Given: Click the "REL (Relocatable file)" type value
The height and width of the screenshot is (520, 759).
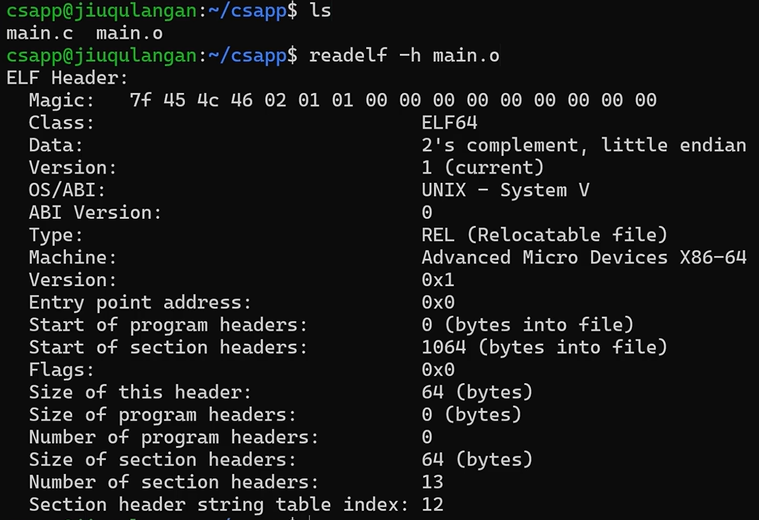Looking at the screenshot, I should 545,235.
